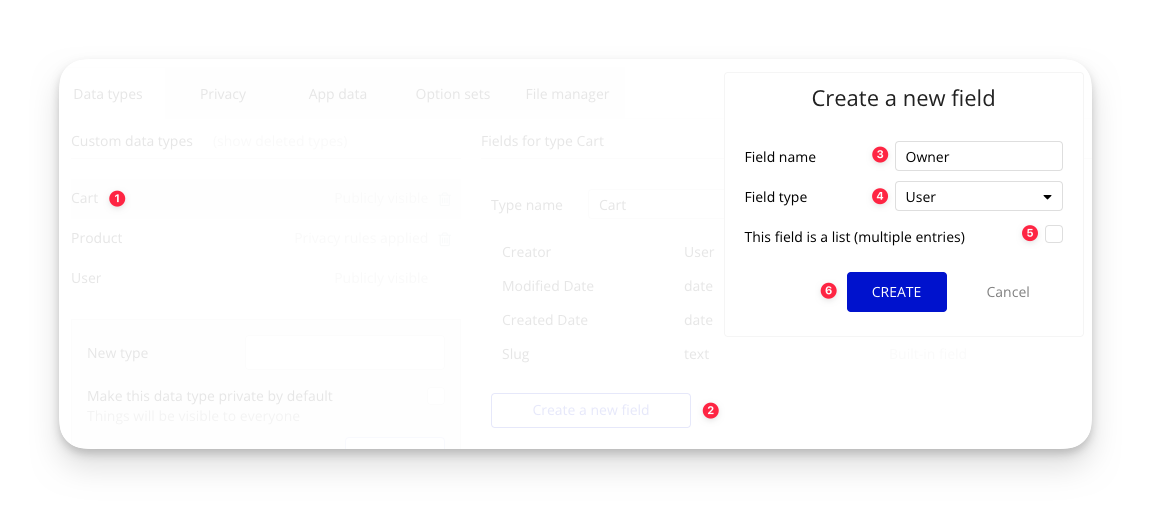
Task: Open the App data tab
Action: click(337, 94)
